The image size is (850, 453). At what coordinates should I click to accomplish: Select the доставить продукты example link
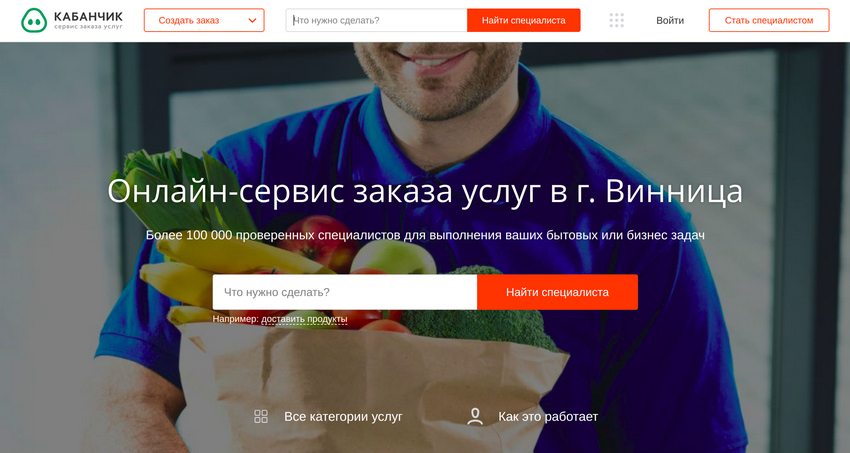304,319
